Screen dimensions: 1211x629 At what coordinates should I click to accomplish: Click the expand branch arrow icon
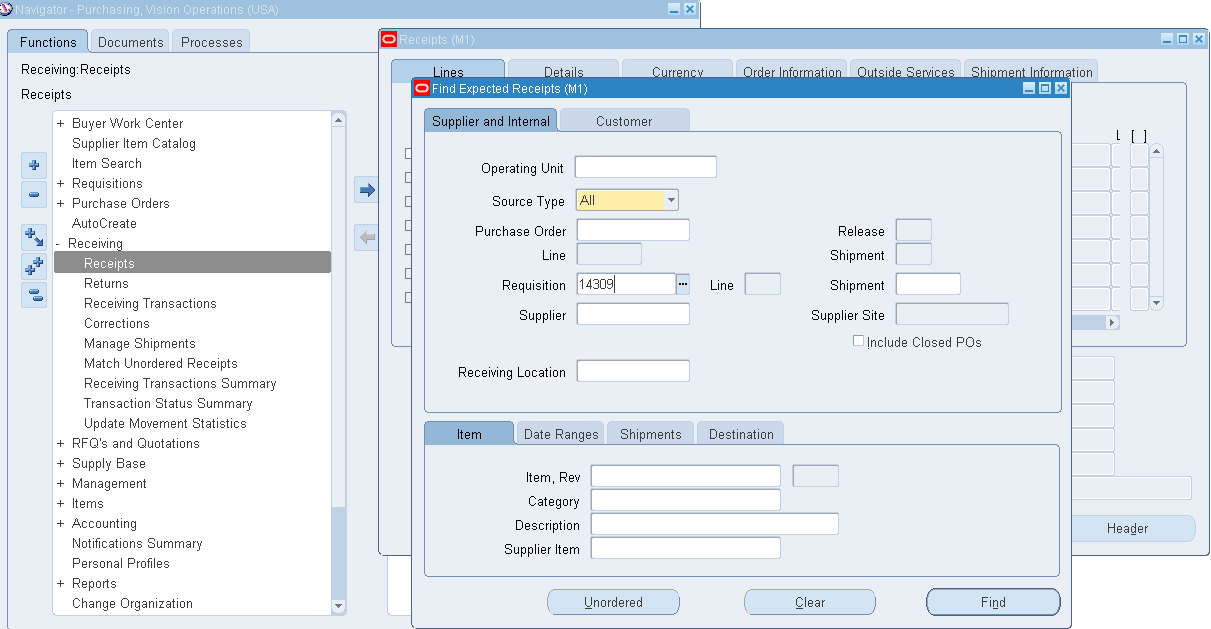coord(34,233)
